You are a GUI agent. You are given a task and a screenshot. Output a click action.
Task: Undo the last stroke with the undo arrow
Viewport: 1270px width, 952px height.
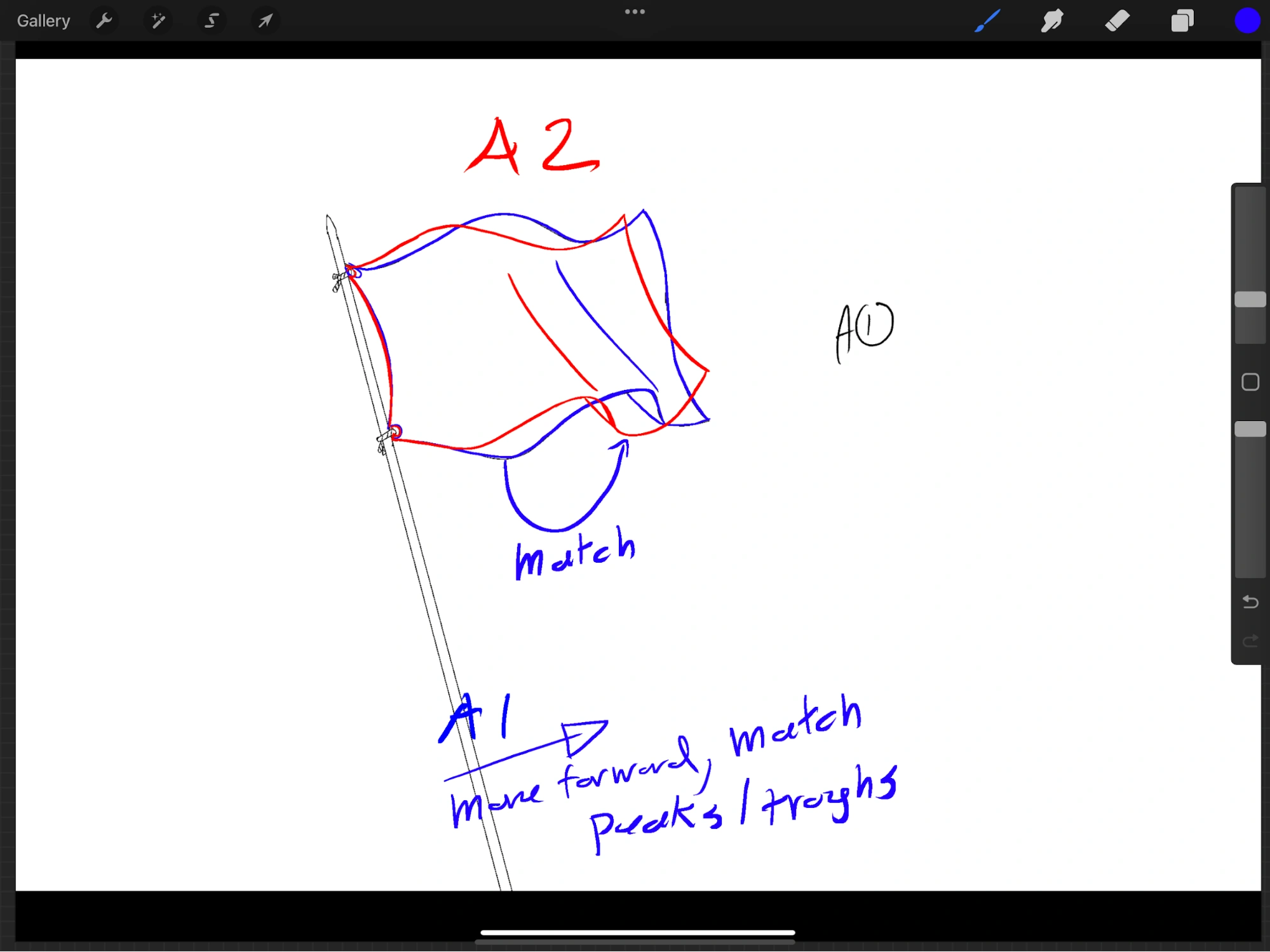pos(1250,601)
